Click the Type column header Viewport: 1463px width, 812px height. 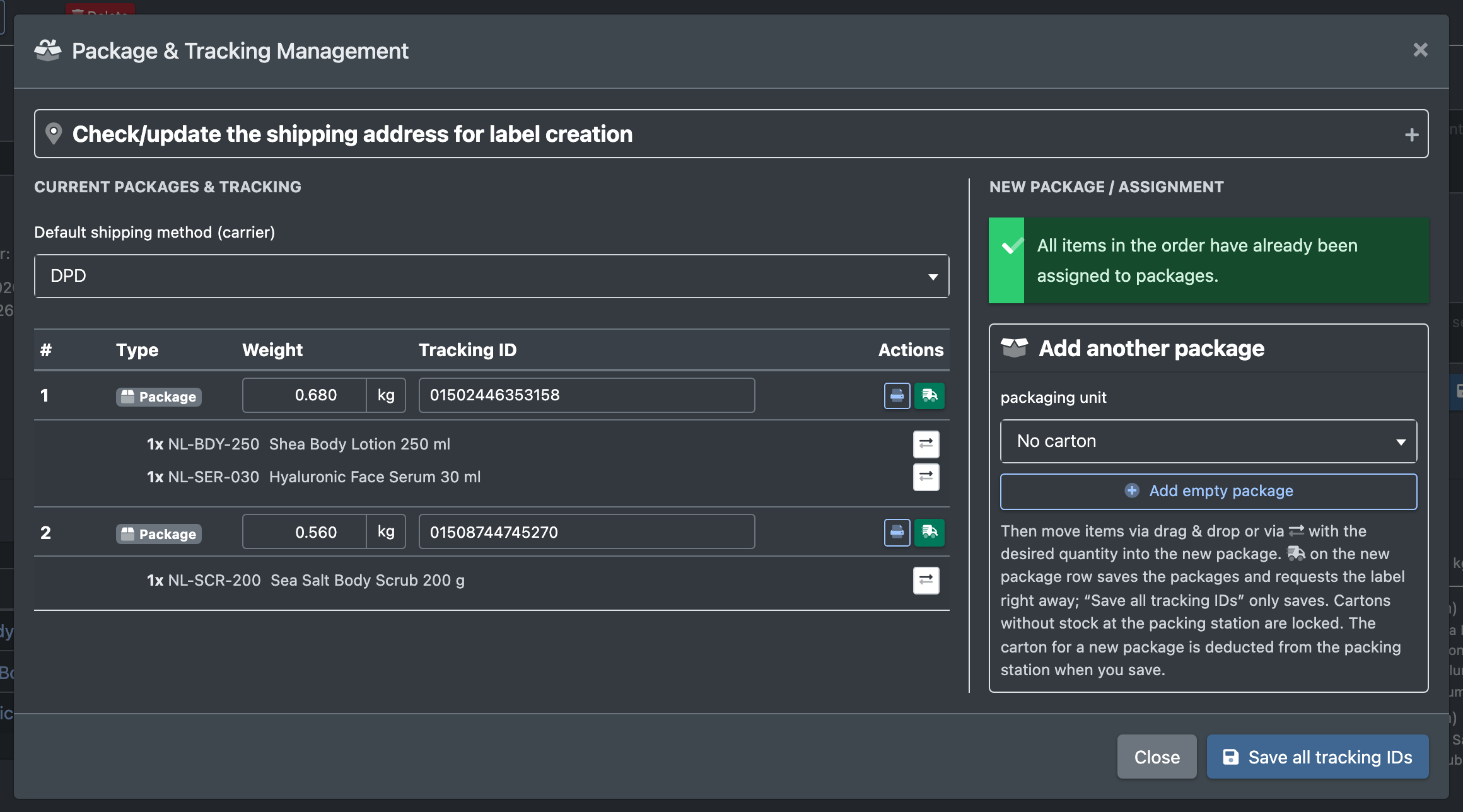137,350
